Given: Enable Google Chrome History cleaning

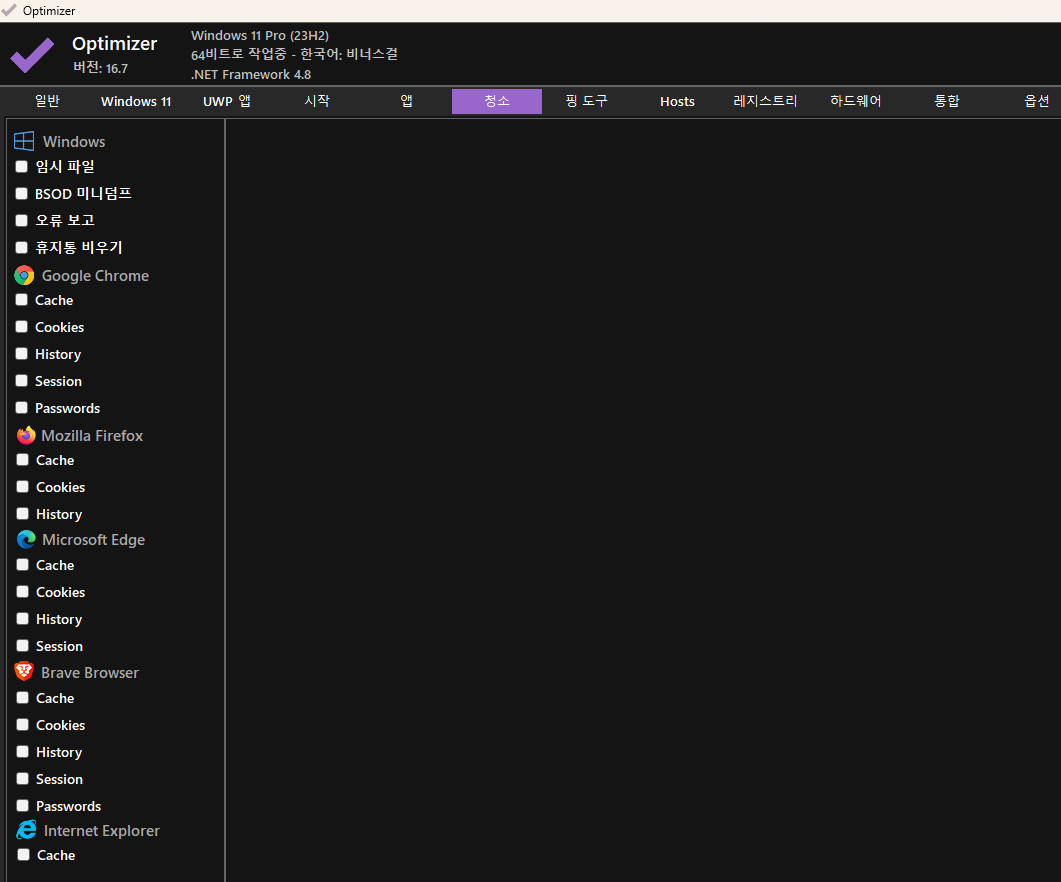Looking at the screenshot, I should point(22,354).
